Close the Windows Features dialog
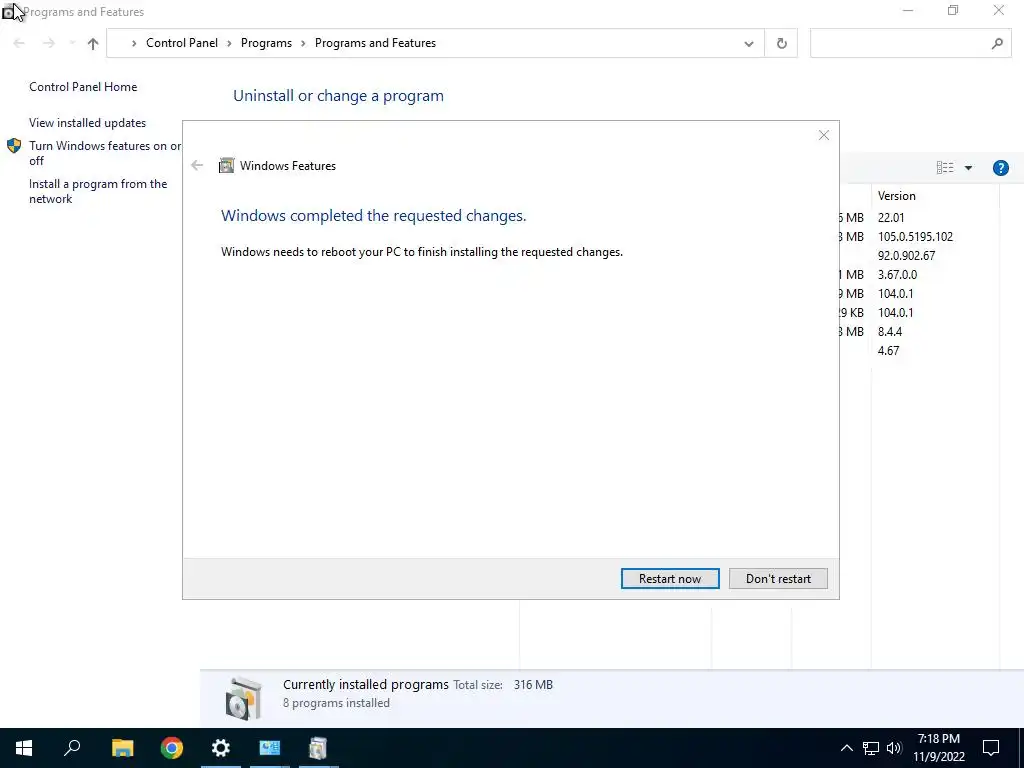This screenshot has height=768, width=1024. tap(824, 135)
